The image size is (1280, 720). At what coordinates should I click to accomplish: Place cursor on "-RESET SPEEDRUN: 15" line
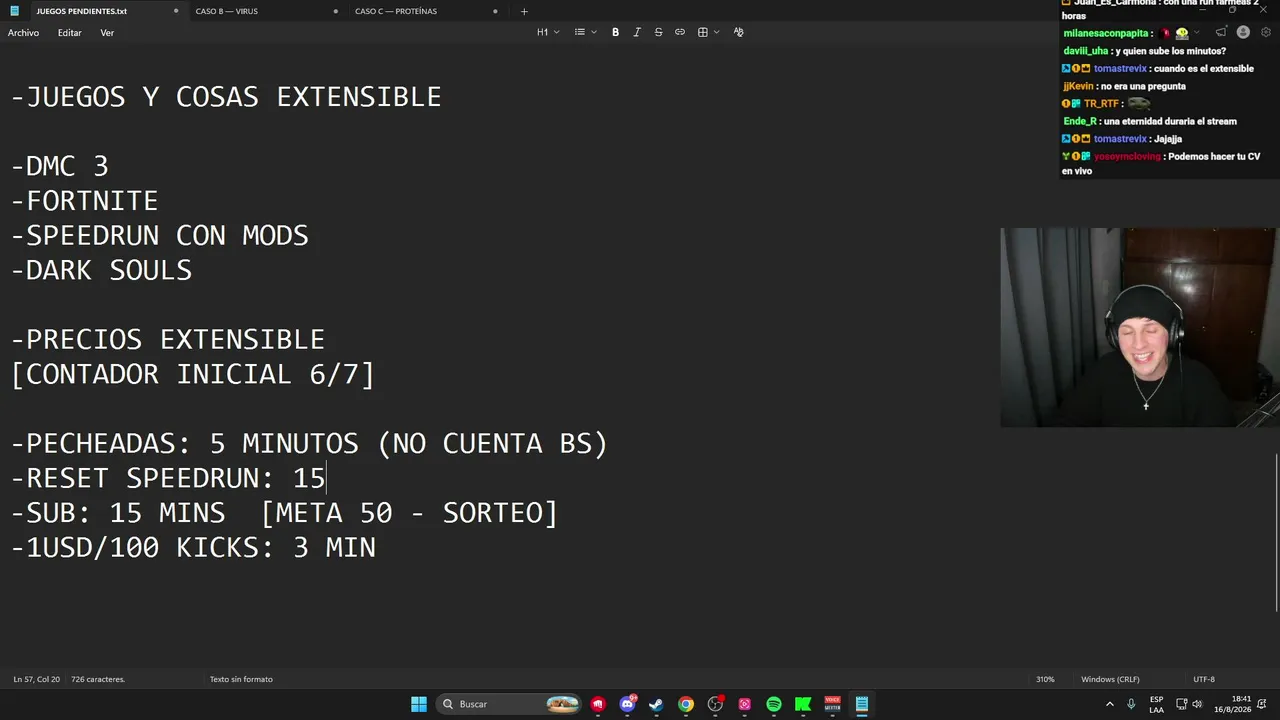[x=168, y=478]
